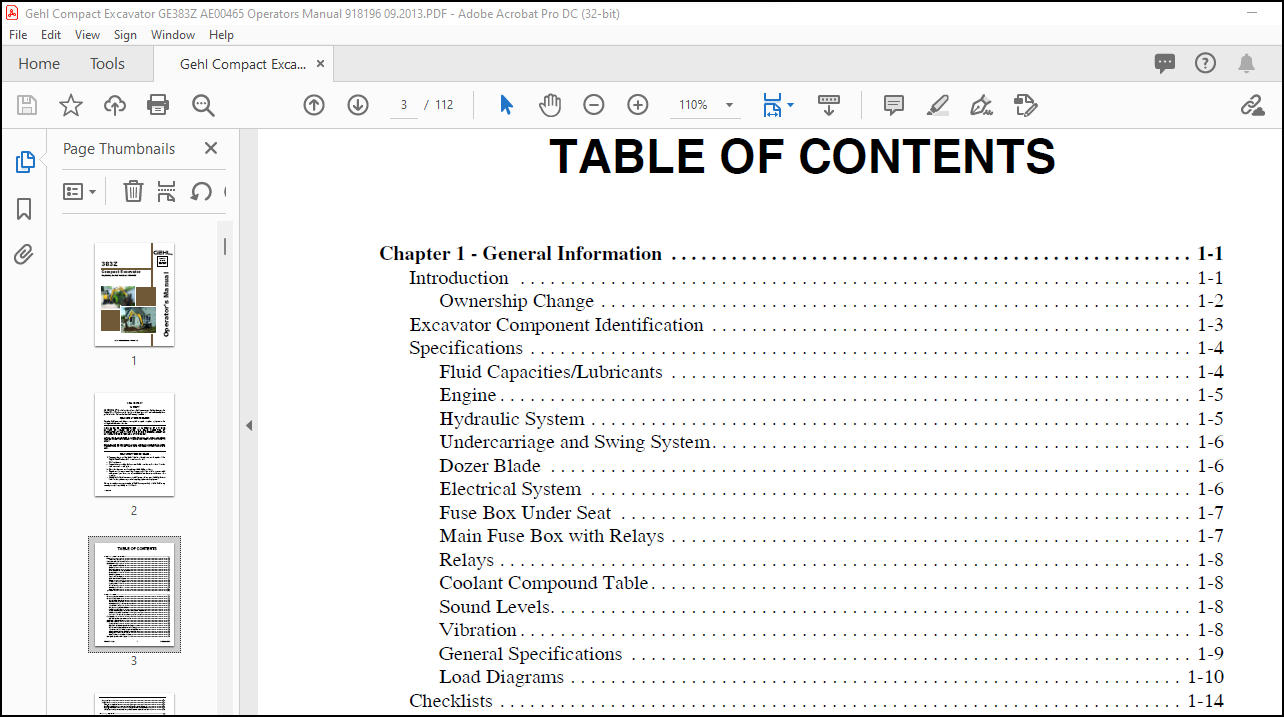
Task: Open notifications bell icon
Action: 1246,64
